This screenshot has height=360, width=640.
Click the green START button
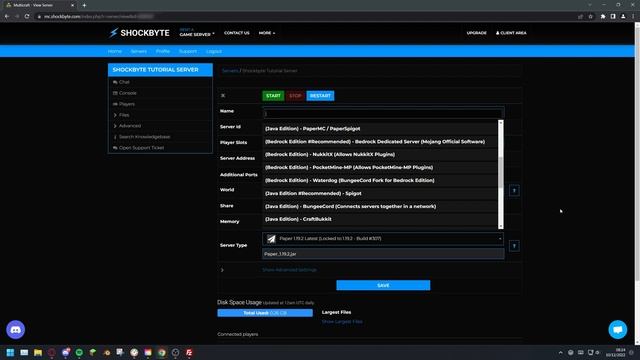click(273, 96)
